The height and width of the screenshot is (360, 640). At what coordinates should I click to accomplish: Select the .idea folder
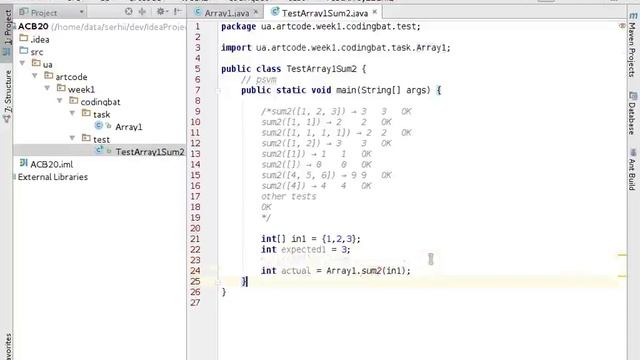40,40
